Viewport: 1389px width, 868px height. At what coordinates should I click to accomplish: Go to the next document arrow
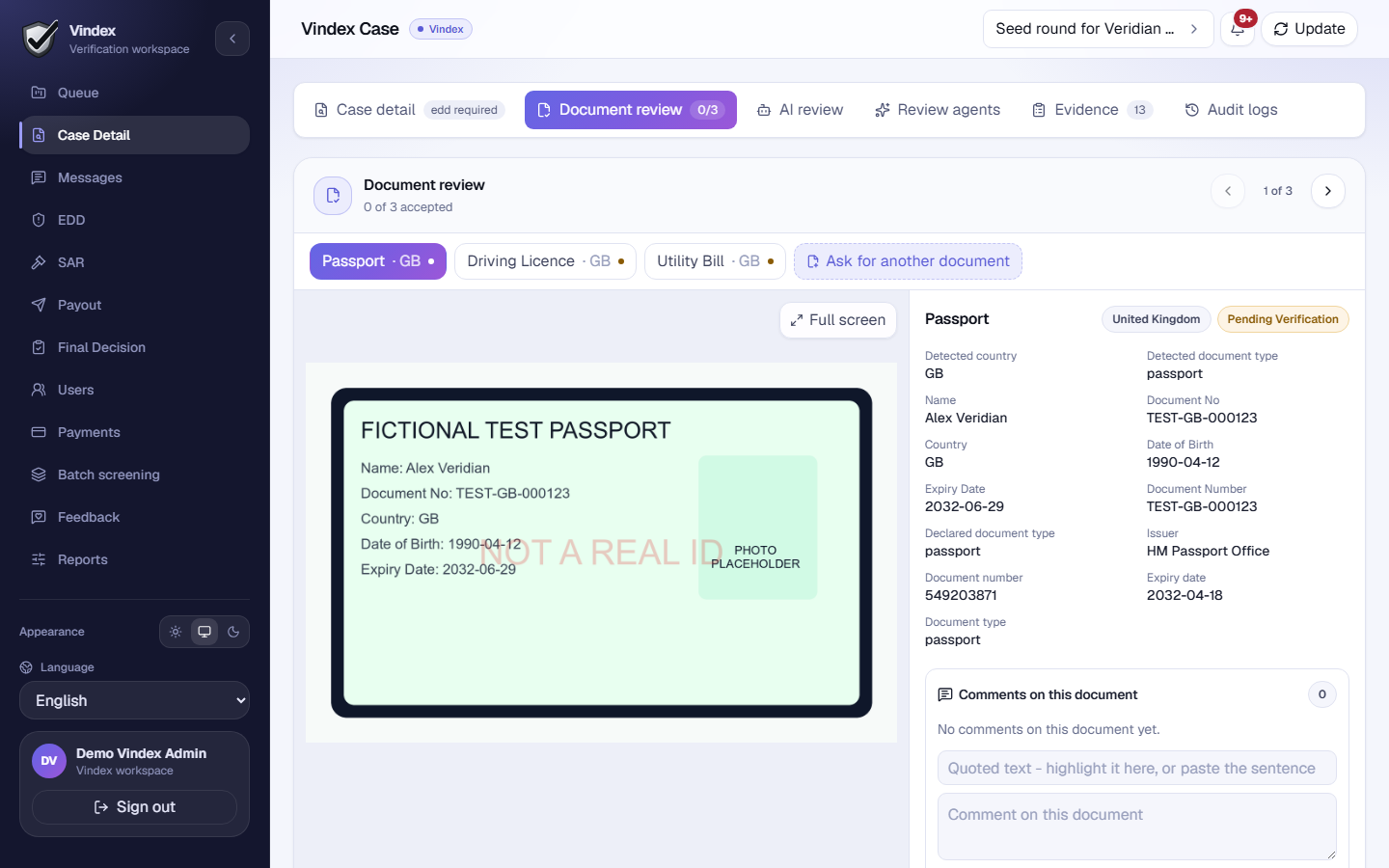(x=1328, y=191)
